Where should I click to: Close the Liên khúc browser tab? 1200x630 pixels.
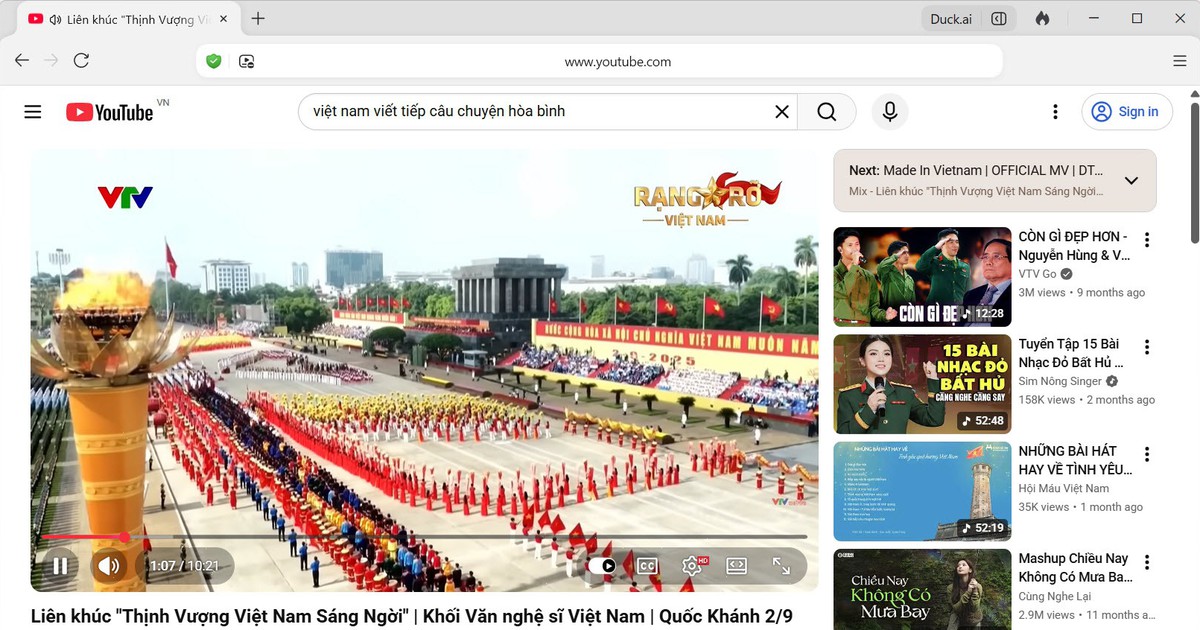[223, 19]
